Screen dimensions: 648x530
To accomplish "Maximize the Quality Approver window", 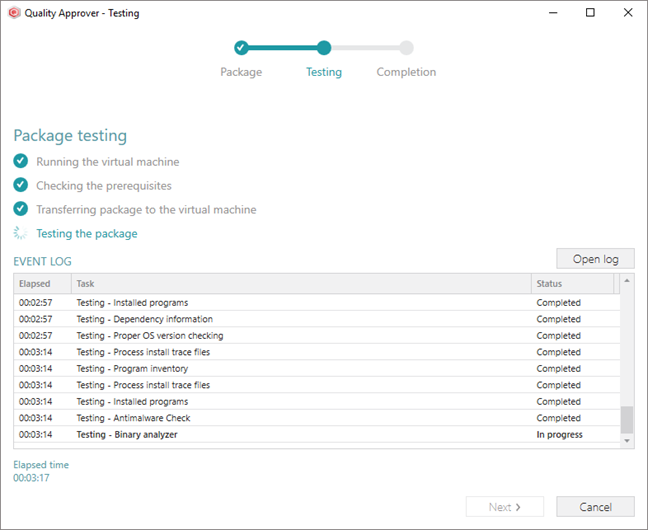I will pos(591,13).
